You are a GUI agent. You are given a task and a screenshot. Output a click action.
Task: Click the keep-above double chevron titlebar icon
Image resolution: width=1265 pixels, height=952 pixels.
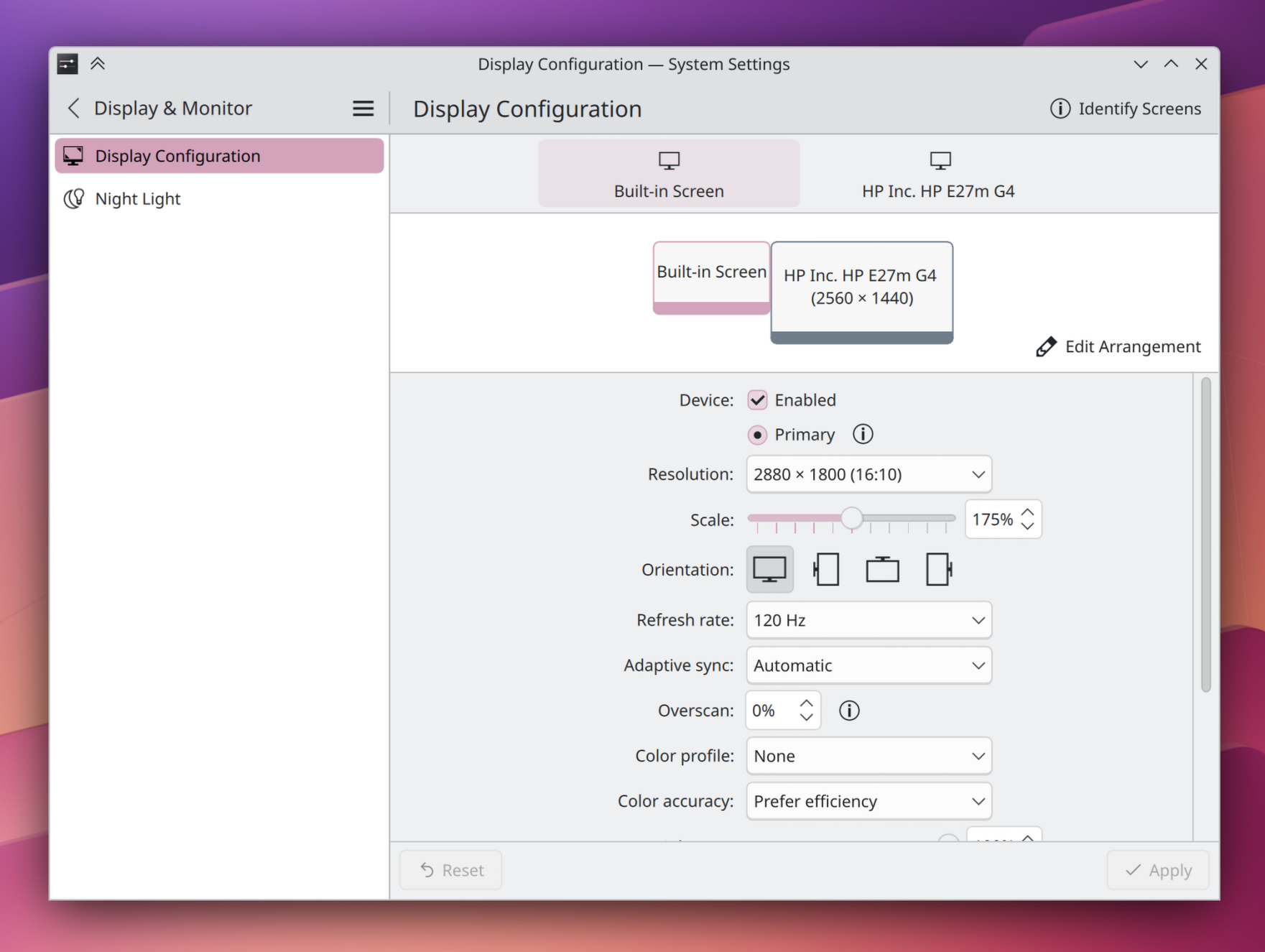coord(98,64)
